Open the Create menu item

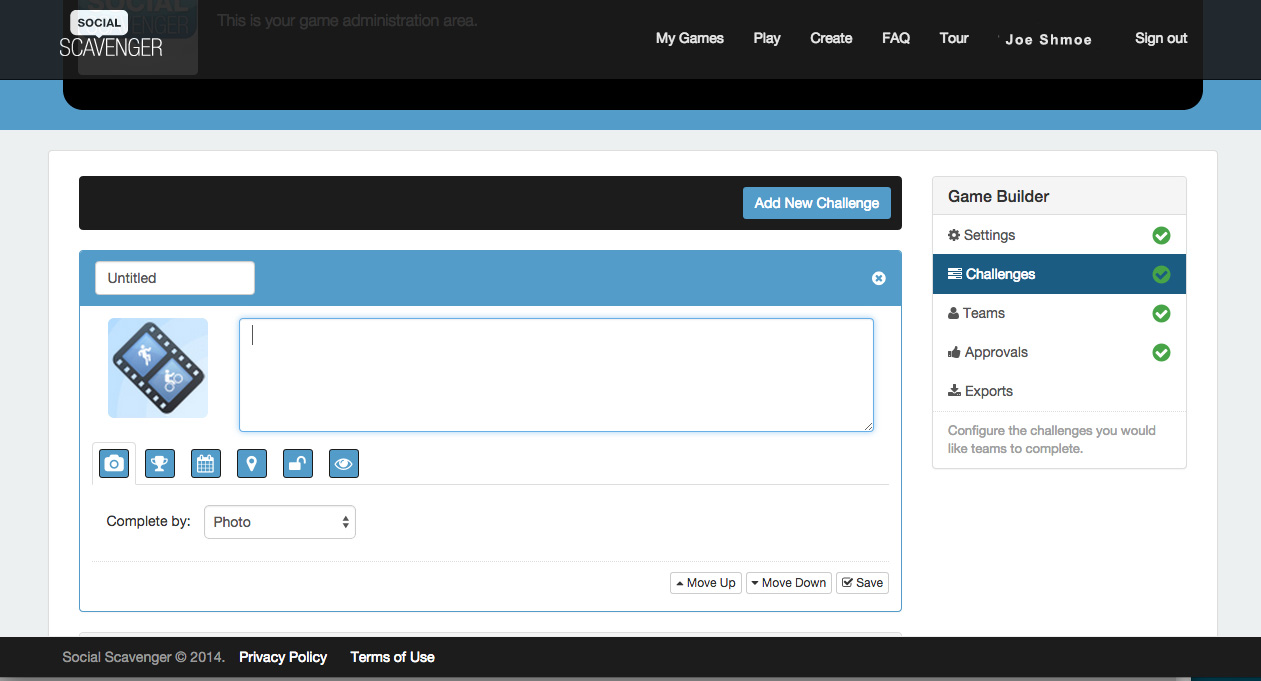831,38
